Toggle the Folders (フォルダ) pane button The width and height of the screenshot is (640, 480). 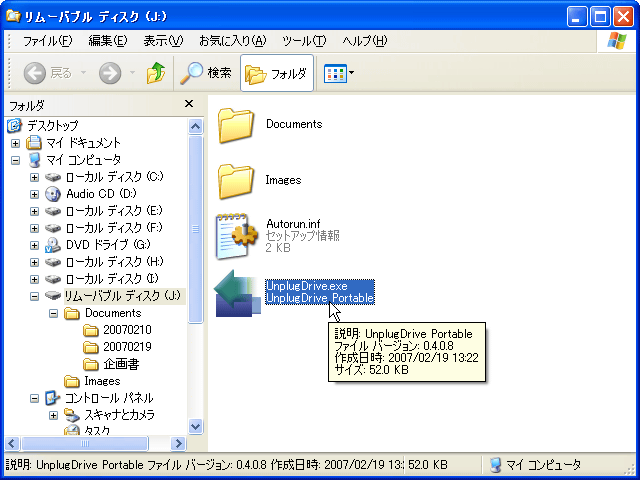click(277, 73)
